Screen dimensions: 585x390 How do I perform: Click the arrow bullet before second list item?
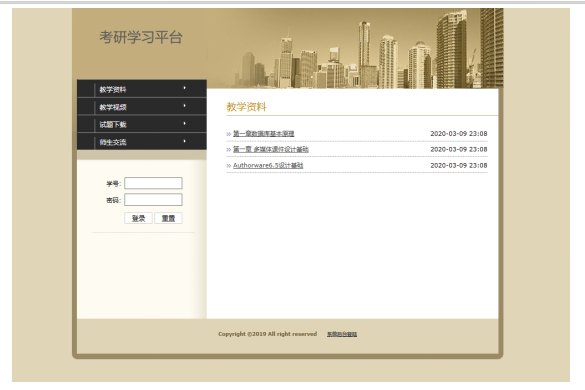[x=229, y=150]
